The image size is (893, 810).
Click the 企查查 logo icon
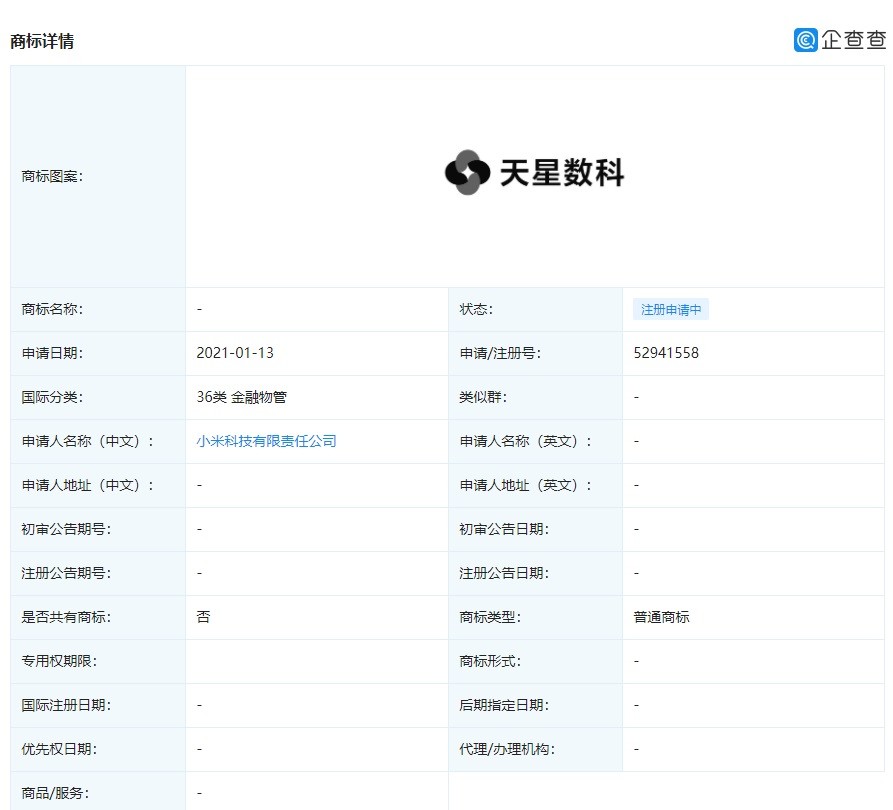pos(805,40)
